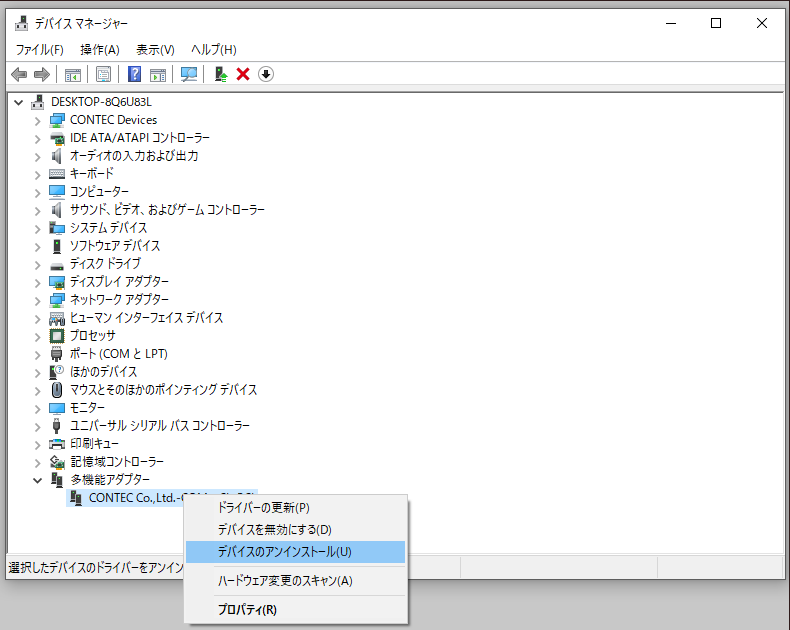Click the back arrow in the toolbar
The image size is (790, 630).
[19, 75]
